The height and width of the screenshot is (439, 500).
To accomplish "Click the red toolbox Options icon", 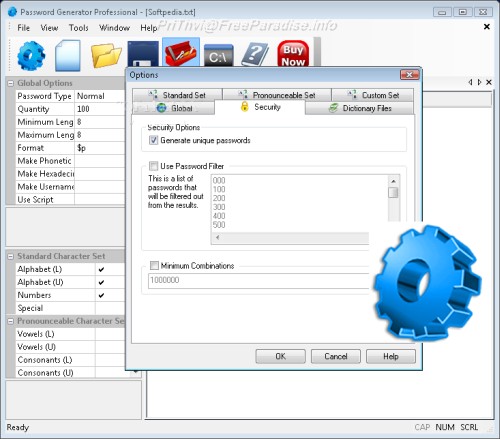I will click(x=181, y=53).
